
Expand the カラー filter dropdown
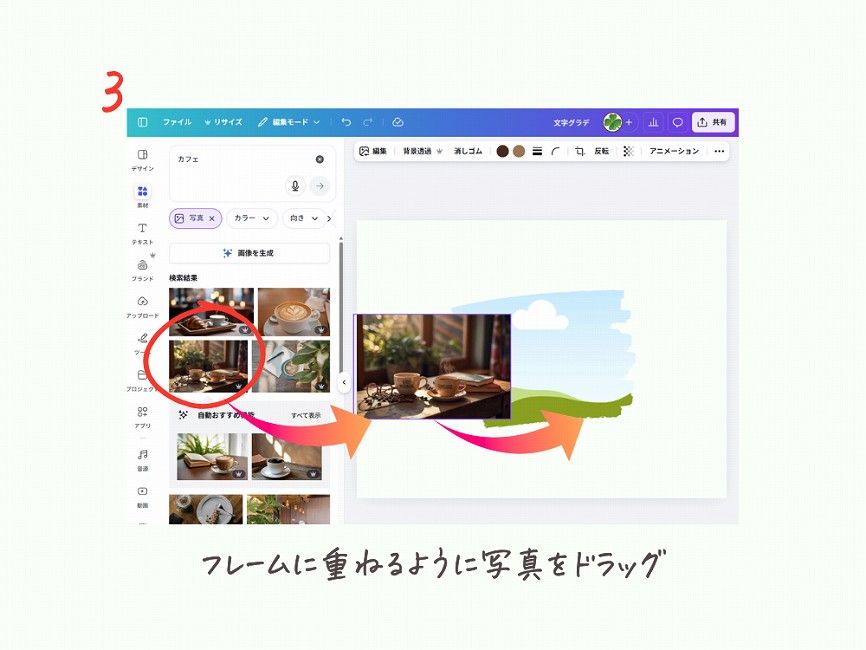[251, 218]
